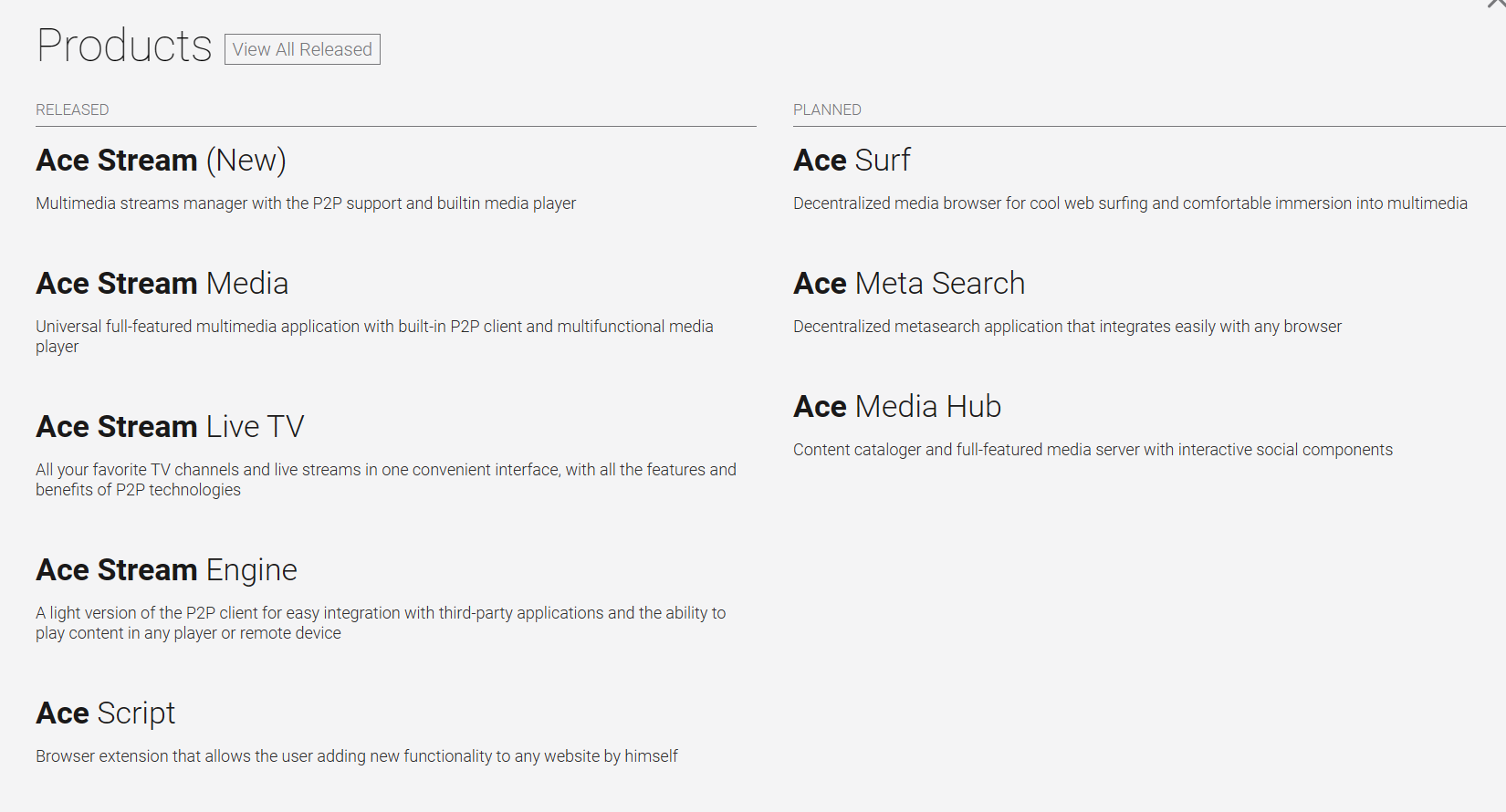Image resolution: width=1506 pixels, height=812 pixels.
Task: Close the Products overlay with the X
Action: 1497,4
